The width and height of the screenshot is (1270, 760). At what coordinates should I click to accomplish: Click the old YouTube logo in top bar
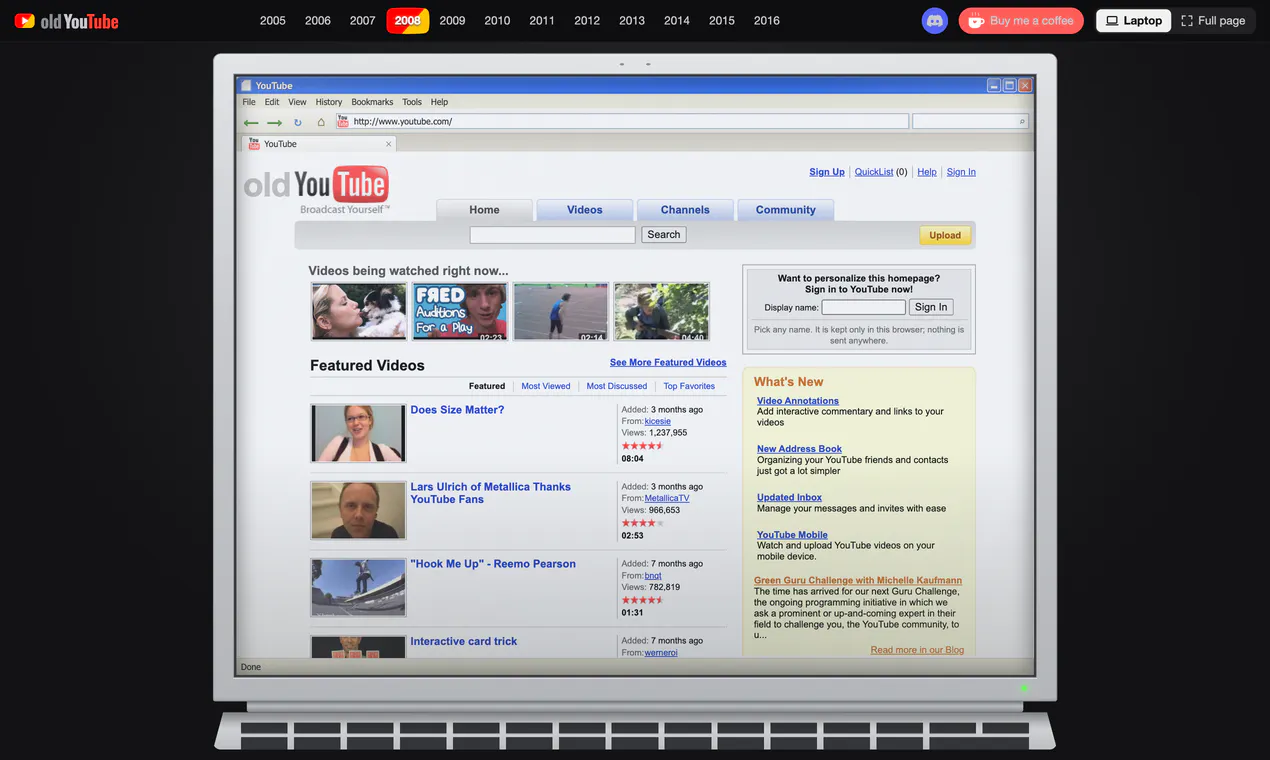(x=66, y=21)
